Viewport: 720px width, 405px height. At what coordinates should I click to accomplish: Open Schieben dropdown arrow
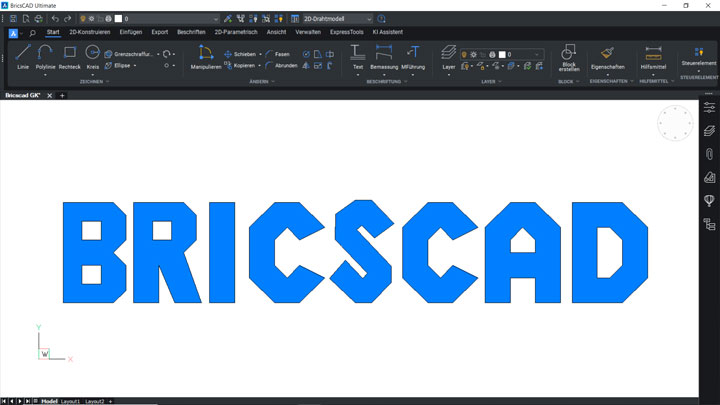260,54
